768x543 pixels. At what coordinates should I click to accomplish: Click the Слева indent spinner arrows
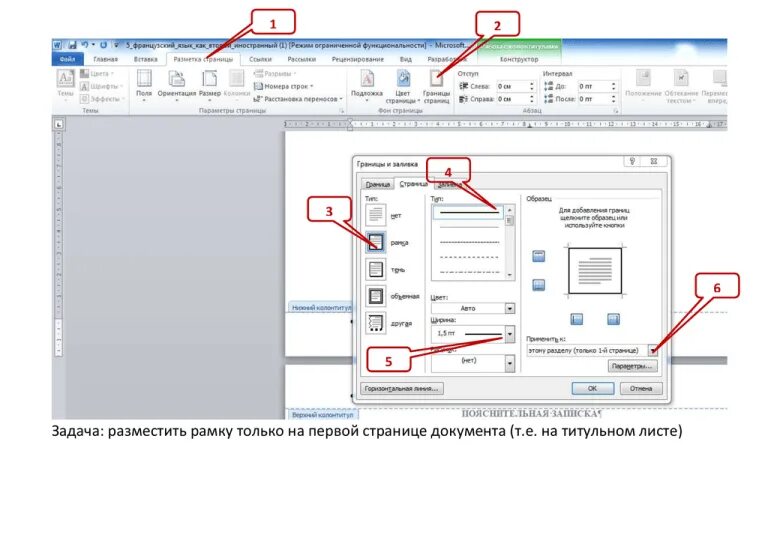[x=531, y=86]
